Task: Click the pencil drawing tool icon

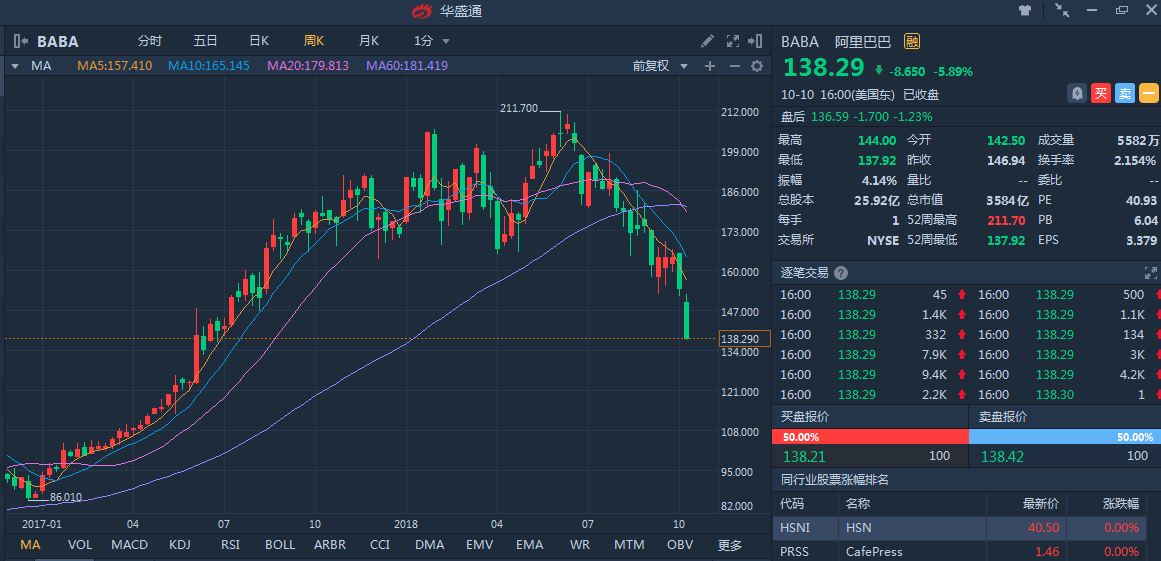Action: (707, 41)
